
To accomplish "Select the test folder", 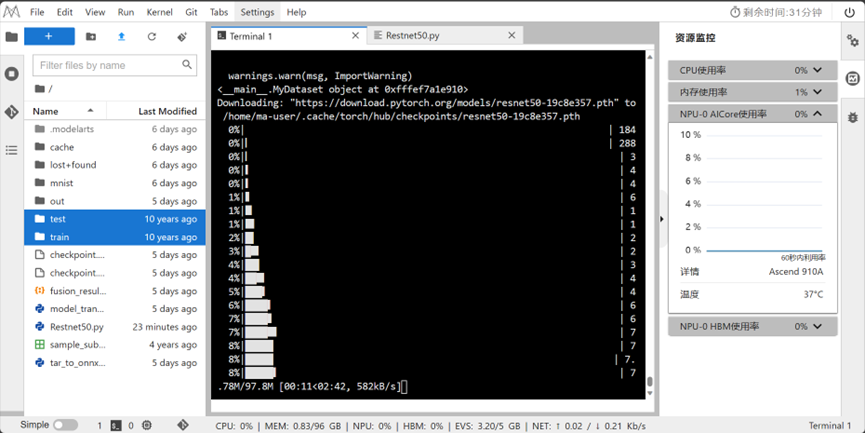I will pos(115,219).
